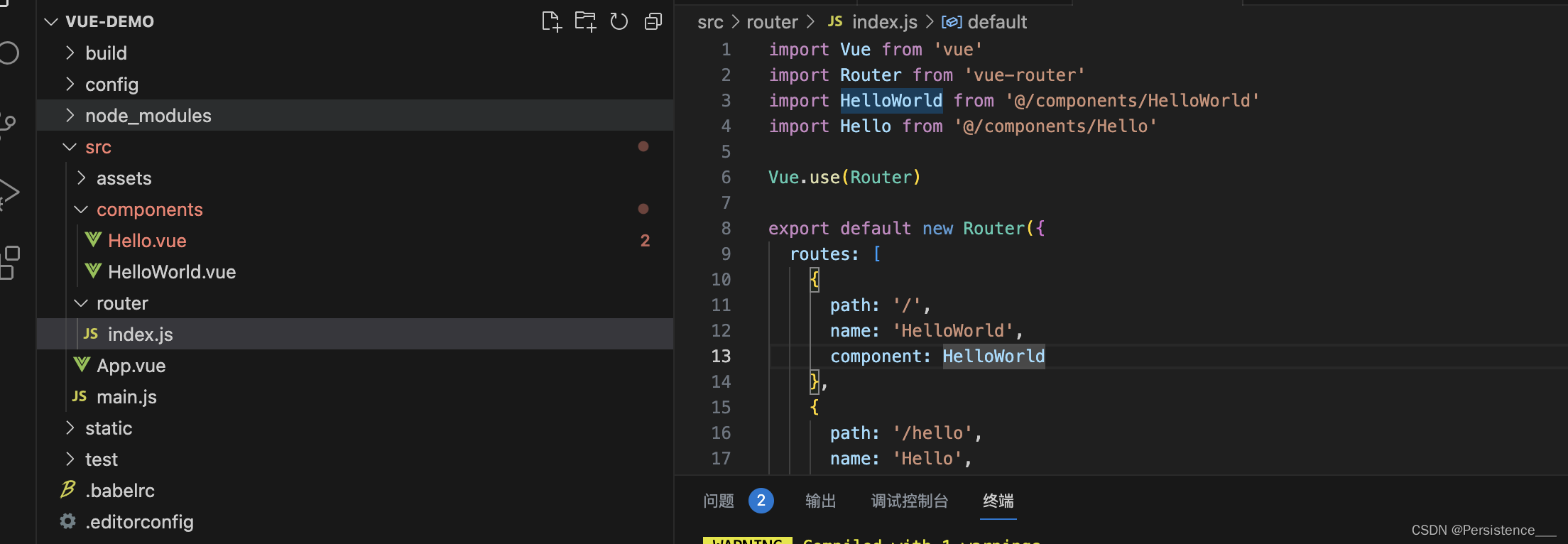Open the .editorconfig file
The width and height of the screenshot is (1568, 544).
click(139, 521)
